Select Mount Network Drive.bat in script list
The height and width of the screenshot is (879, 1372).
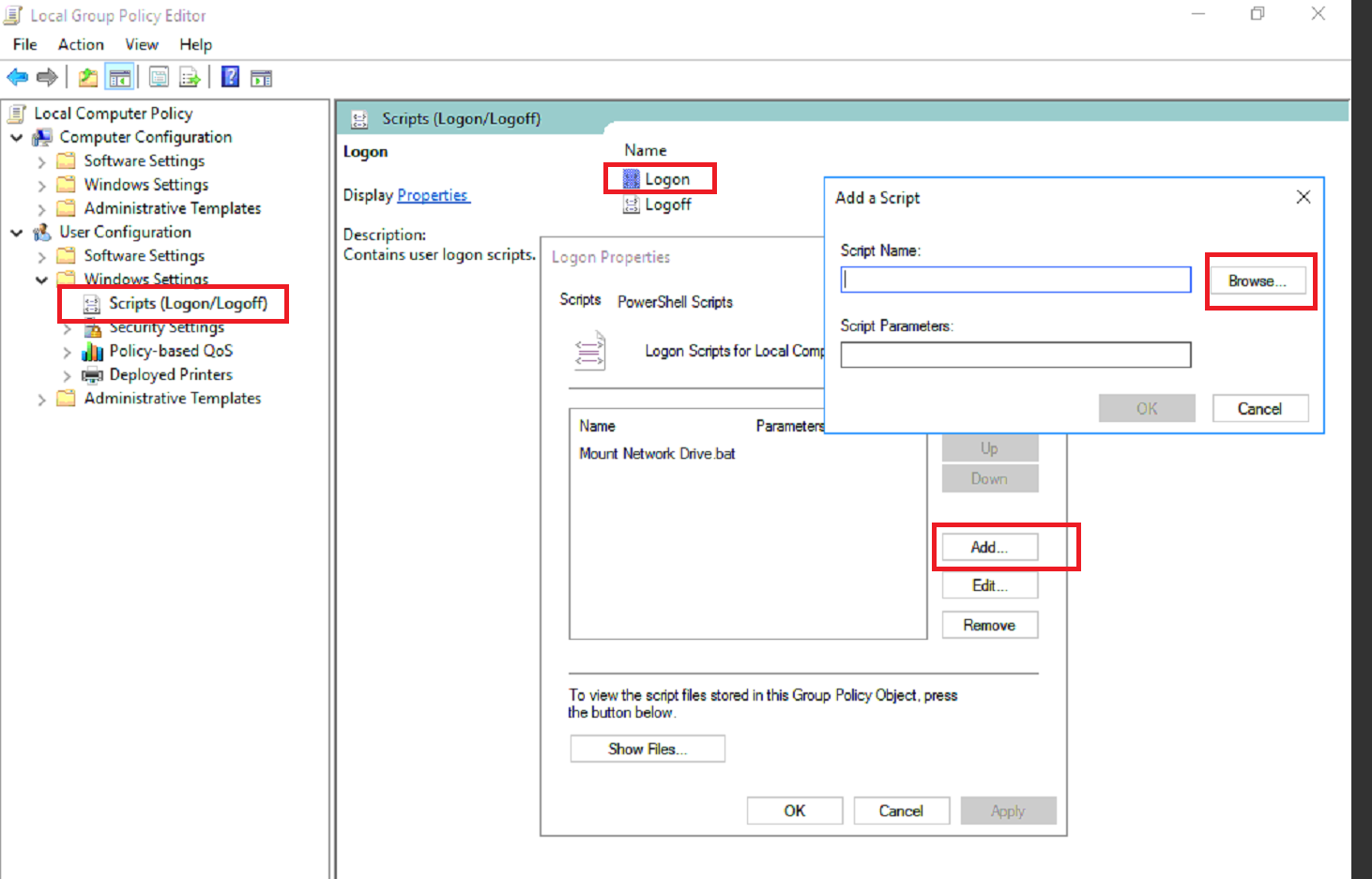tap(657, 453)
